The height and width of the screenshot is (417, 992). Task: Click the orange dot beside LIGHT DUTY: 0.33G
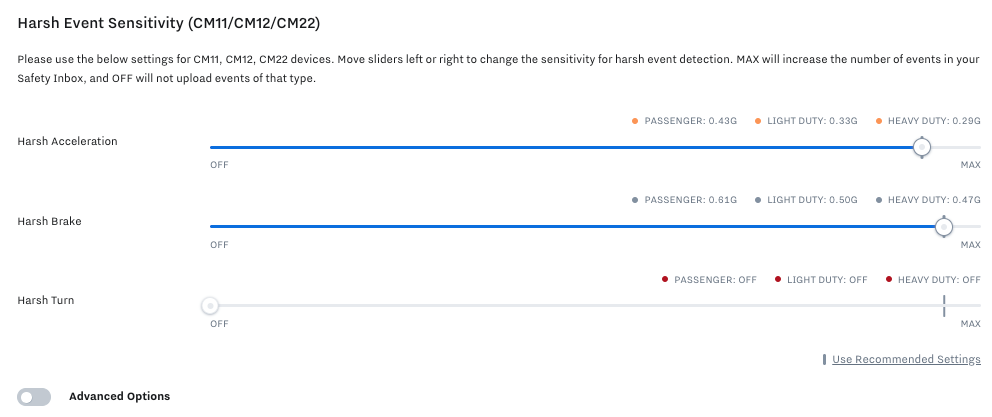(x=757, y=121)
